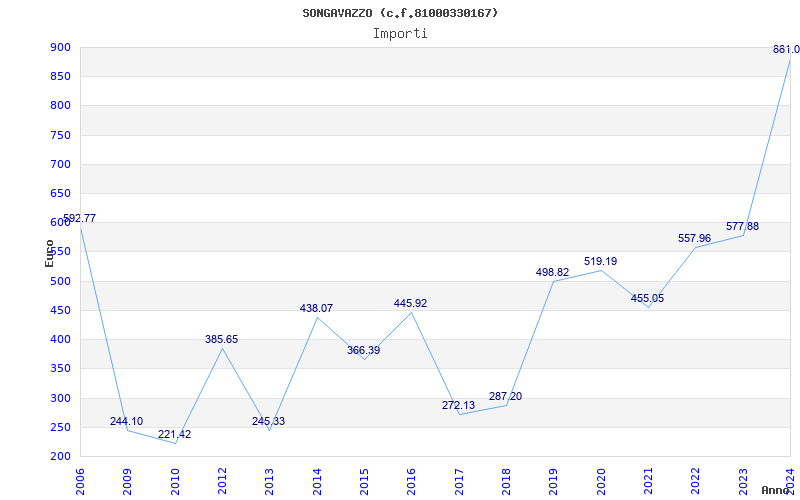Click the x-axis year 2010
This screenshot has width=800, height=500.
point(175,481)
